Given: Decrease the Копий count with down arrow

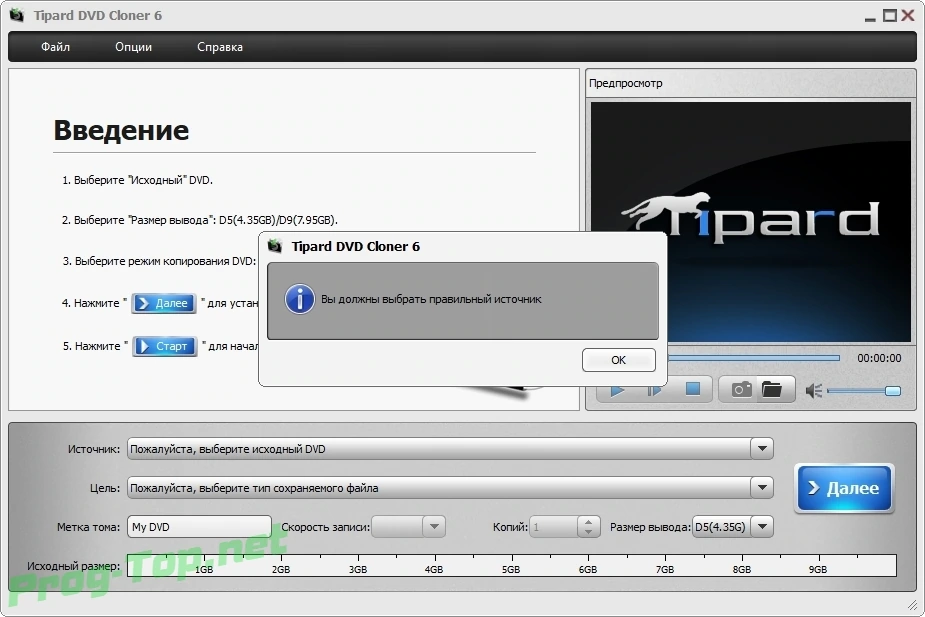Looking at the screenshot, I should point(588,532).
